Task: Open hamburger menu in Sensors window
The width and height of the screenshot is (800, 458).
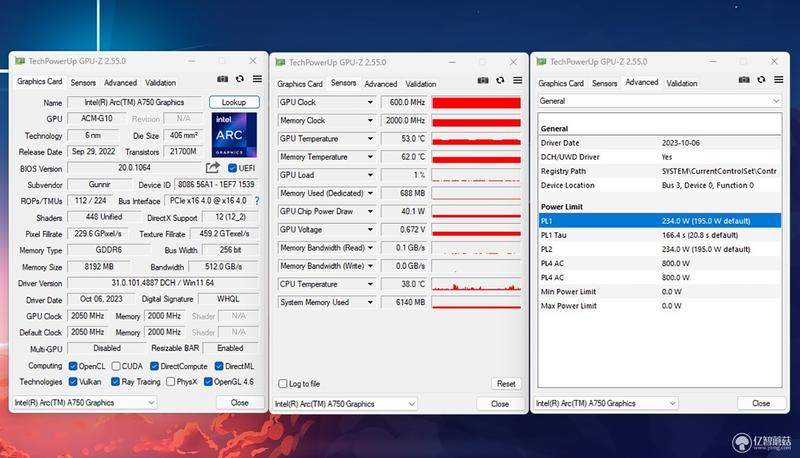Action: click(x=517, y=81)
